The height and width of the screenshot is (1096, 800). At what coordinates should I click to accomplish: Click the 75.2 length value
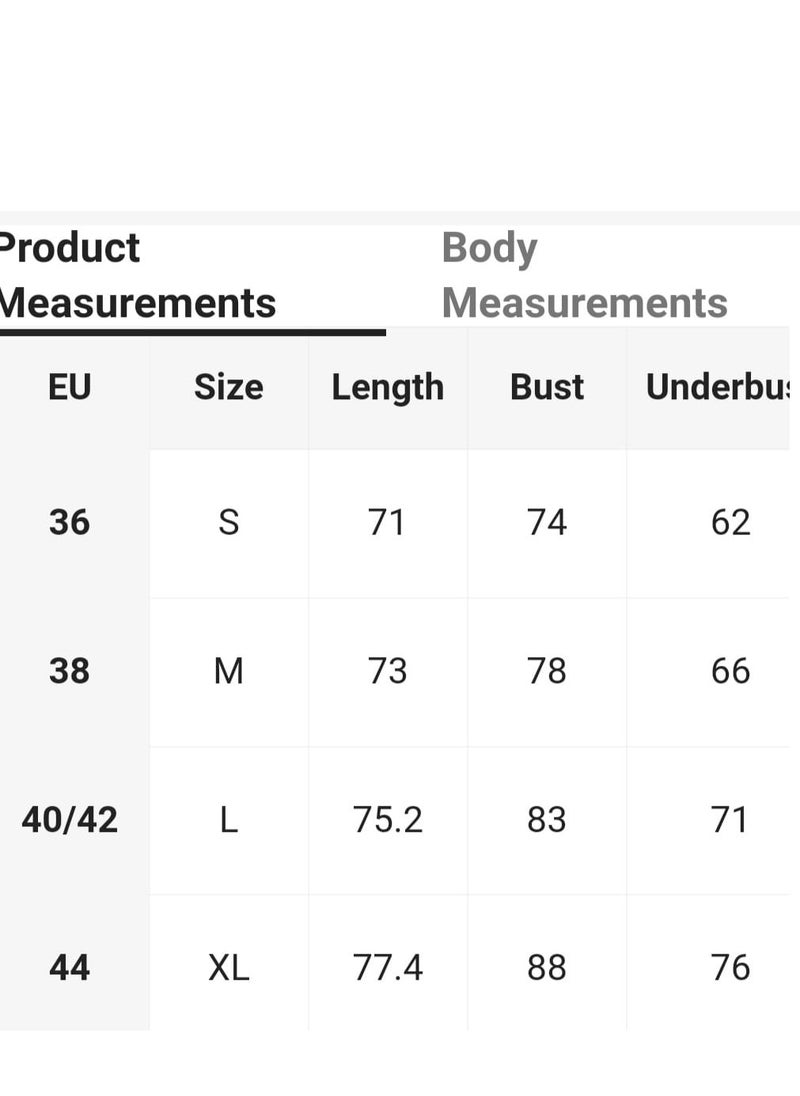[388, 819]
